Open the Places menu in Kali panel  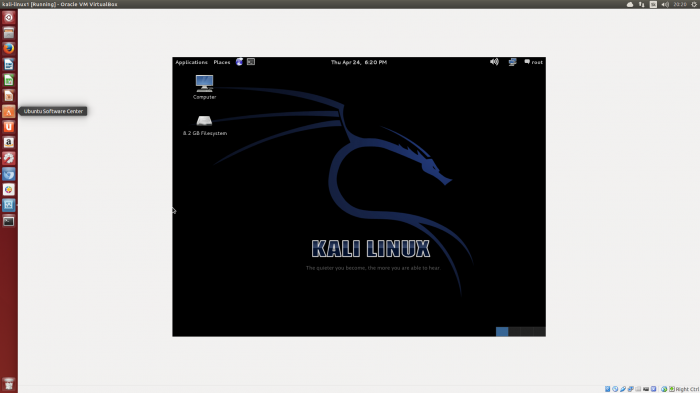tap(222, 62)
